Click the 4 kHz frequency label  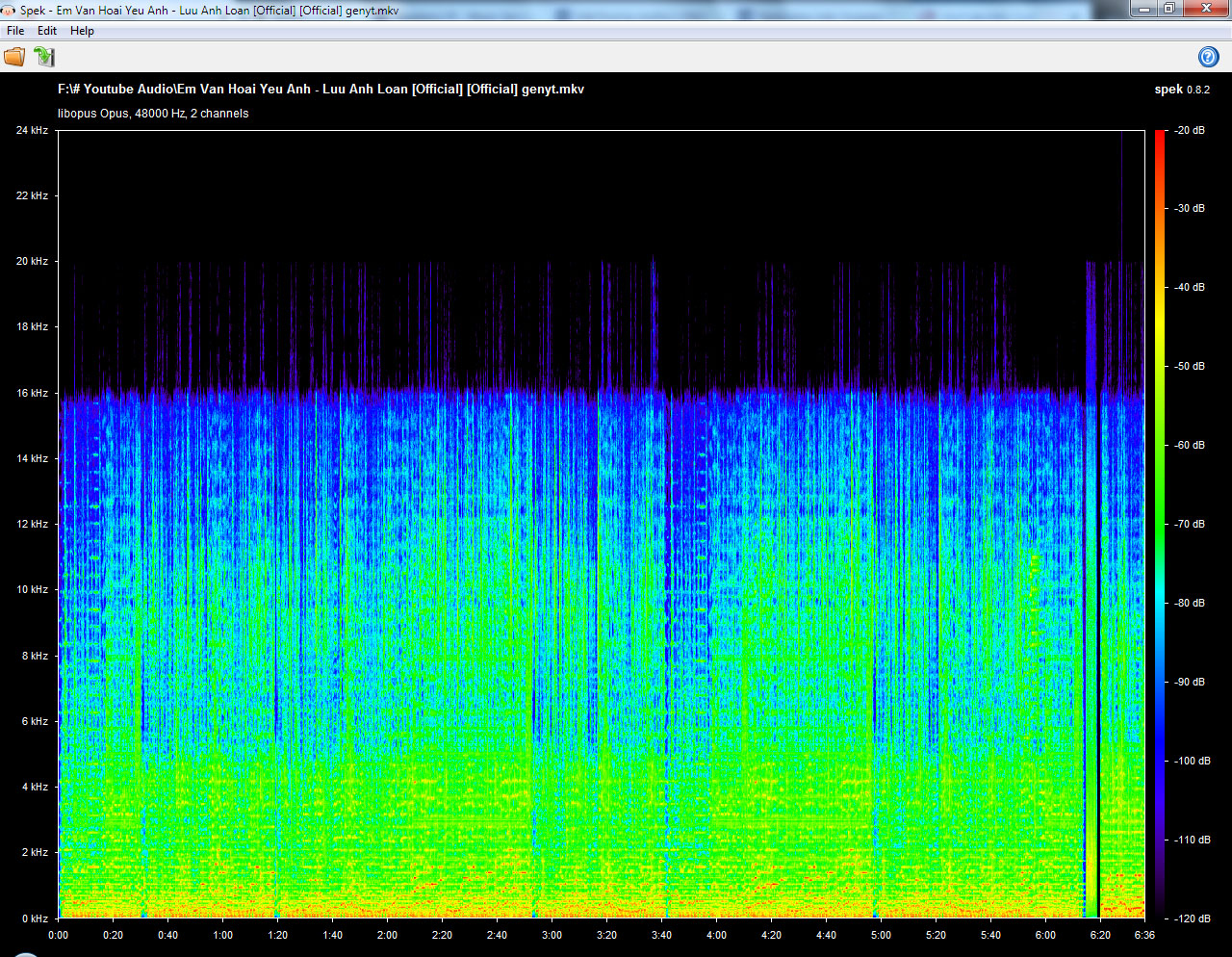click(35, 787)
